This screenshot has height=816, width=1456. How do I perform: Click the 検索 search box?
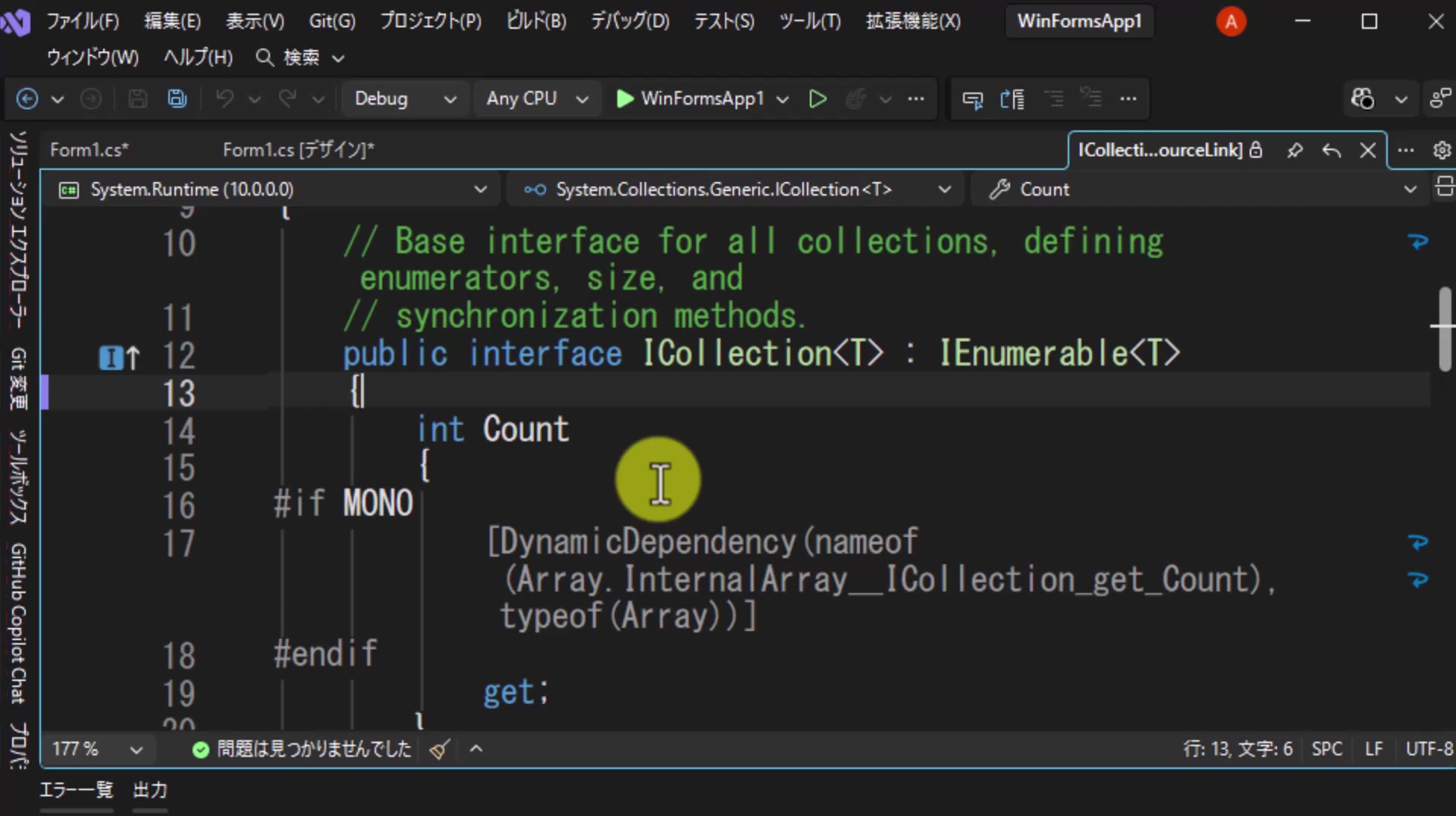point(300,58)
